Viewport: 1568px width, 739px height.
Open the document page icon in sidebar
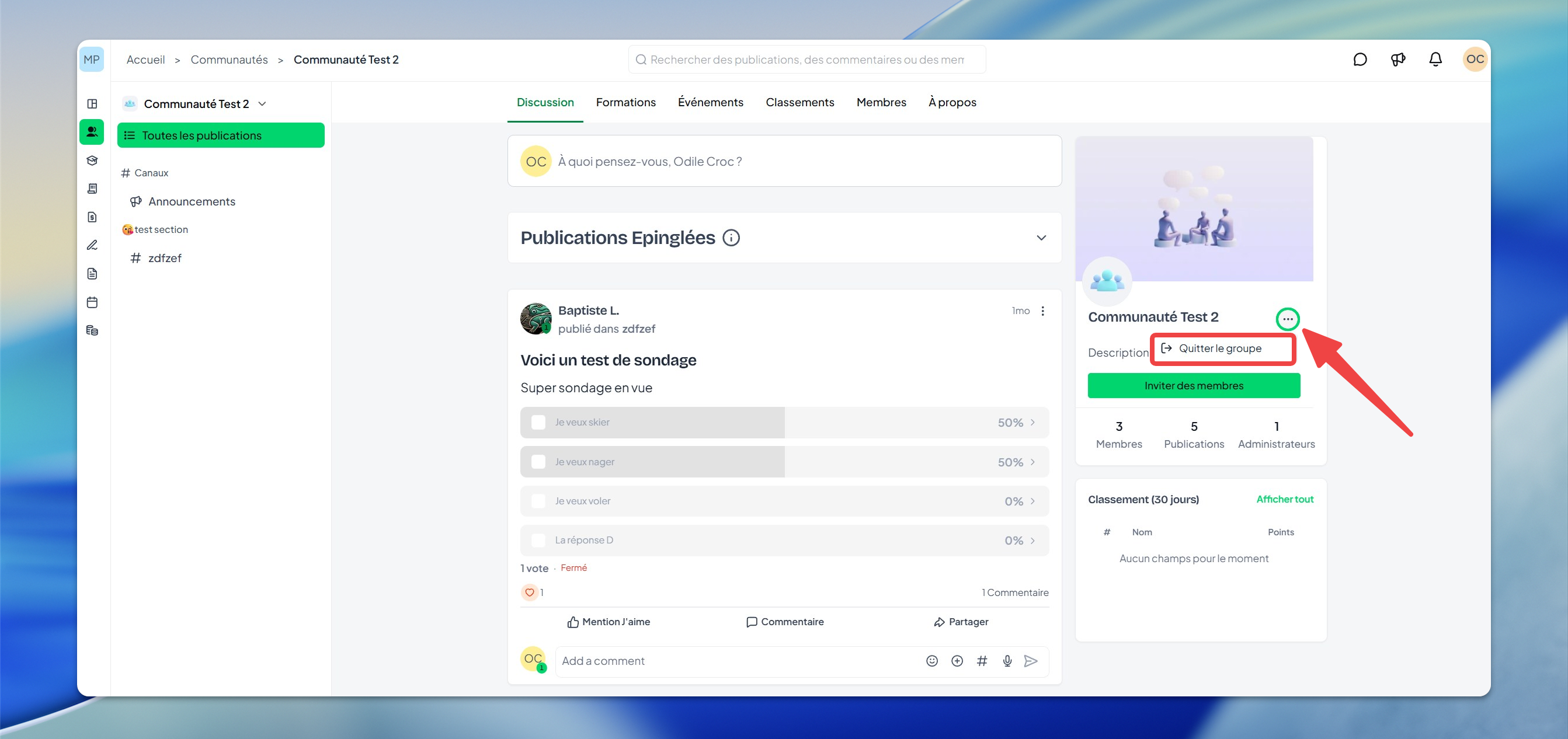point(92,274)
